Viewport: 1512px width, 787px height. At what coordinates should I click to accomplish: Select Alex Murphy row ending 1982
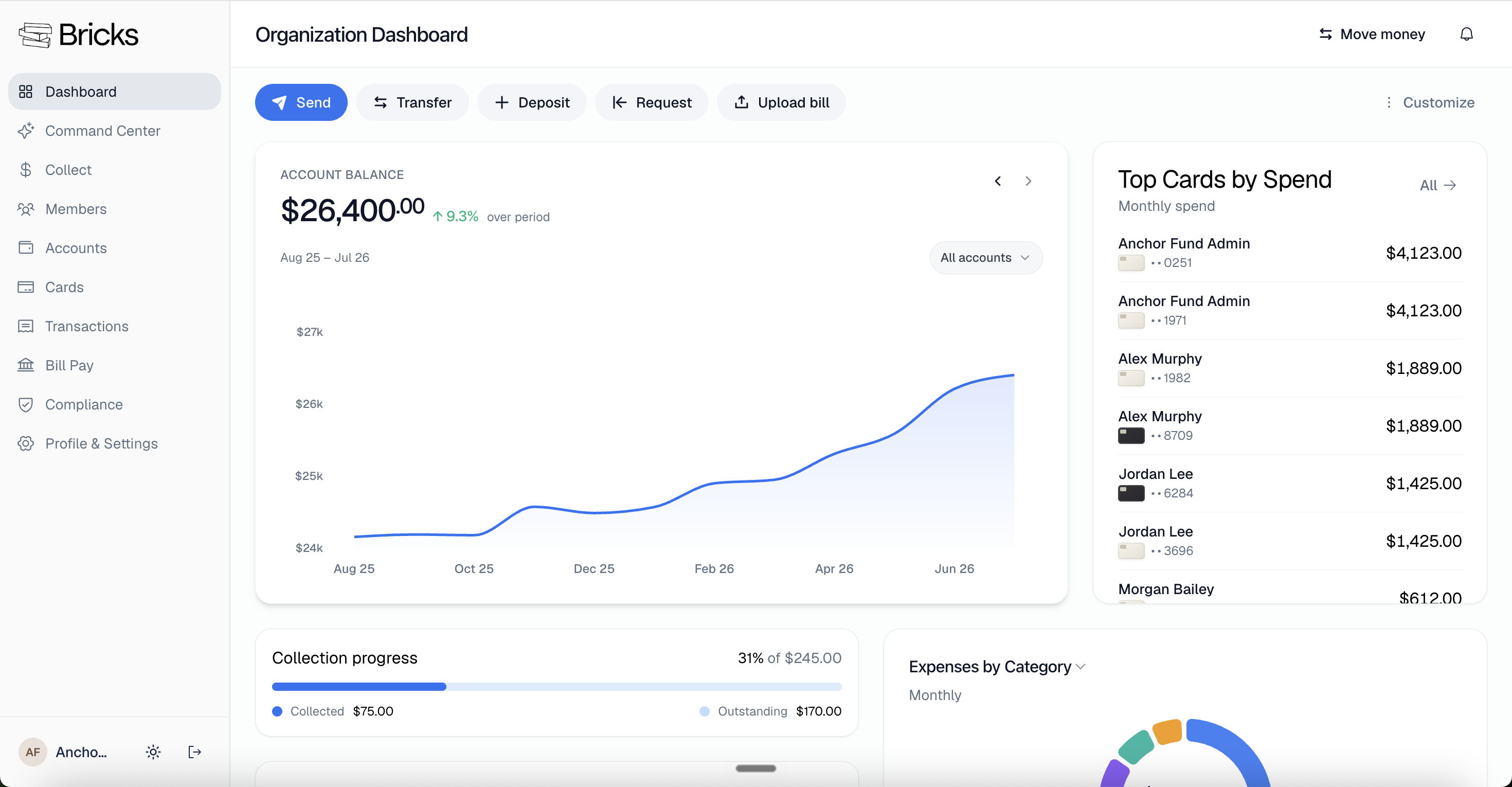1289,368
